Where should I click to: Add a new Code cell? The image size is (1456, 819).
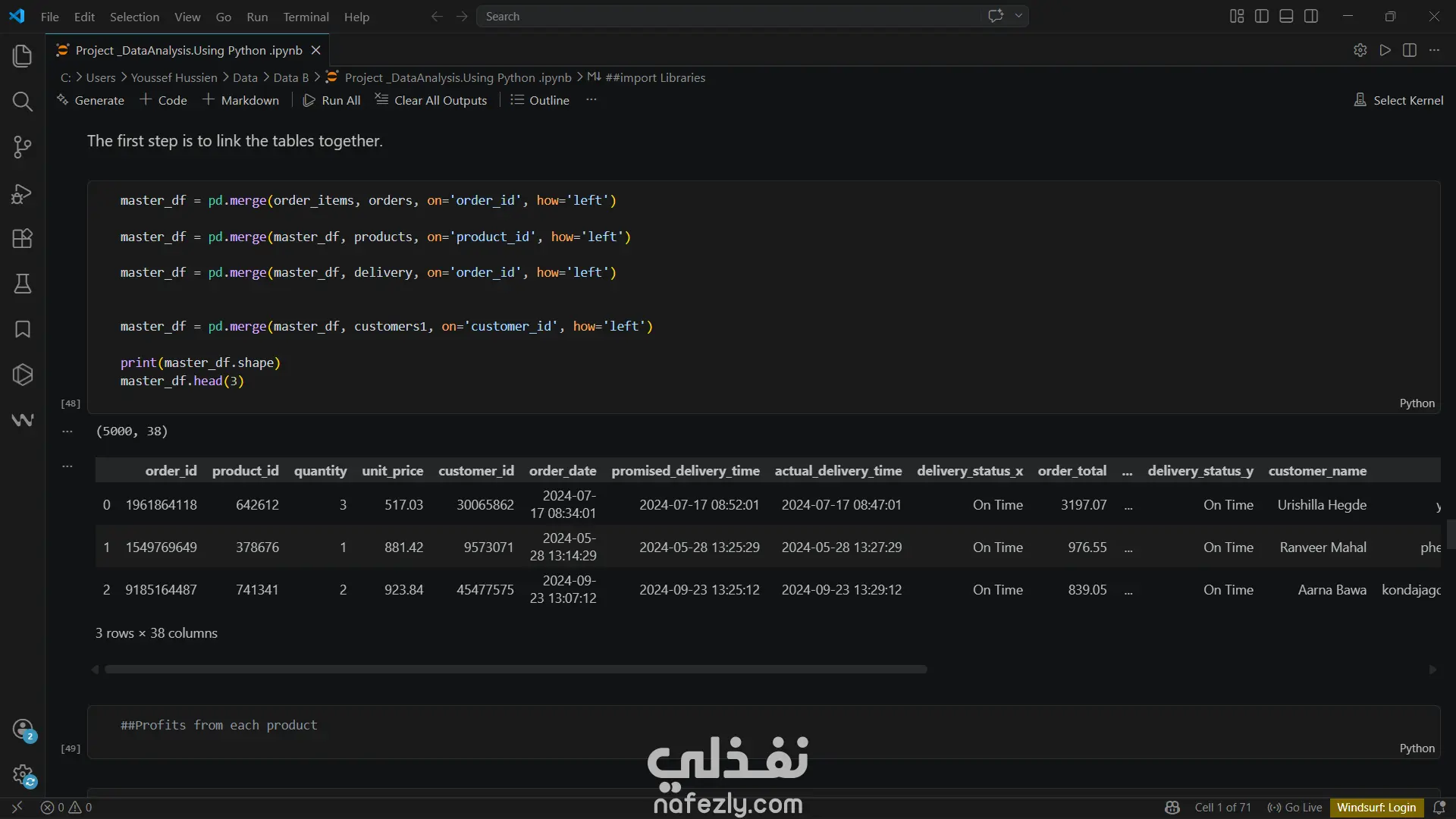(x=163, y=100)
